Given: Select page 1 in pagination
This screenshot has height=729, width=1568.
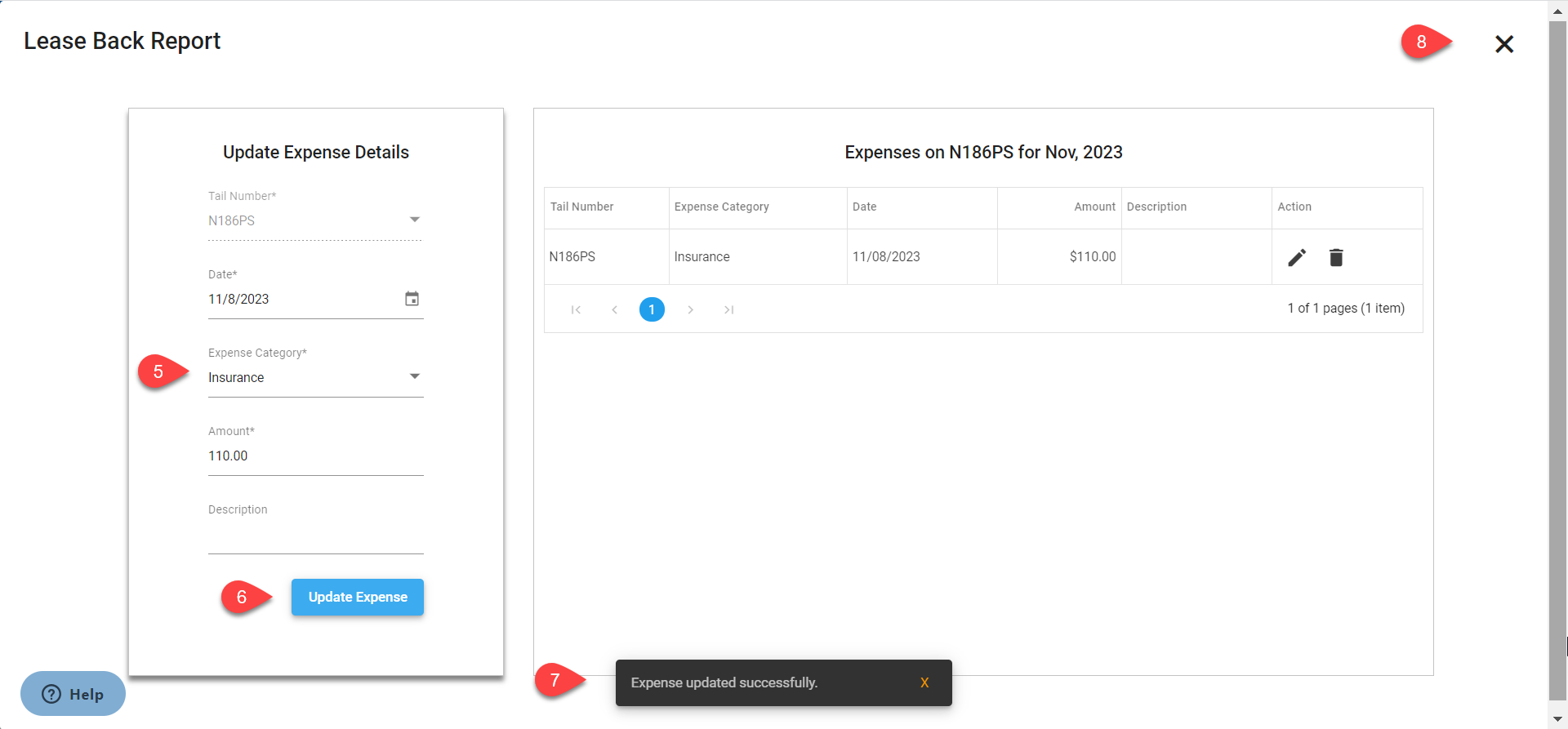Looking at the screenshot, I should [652, 309].
